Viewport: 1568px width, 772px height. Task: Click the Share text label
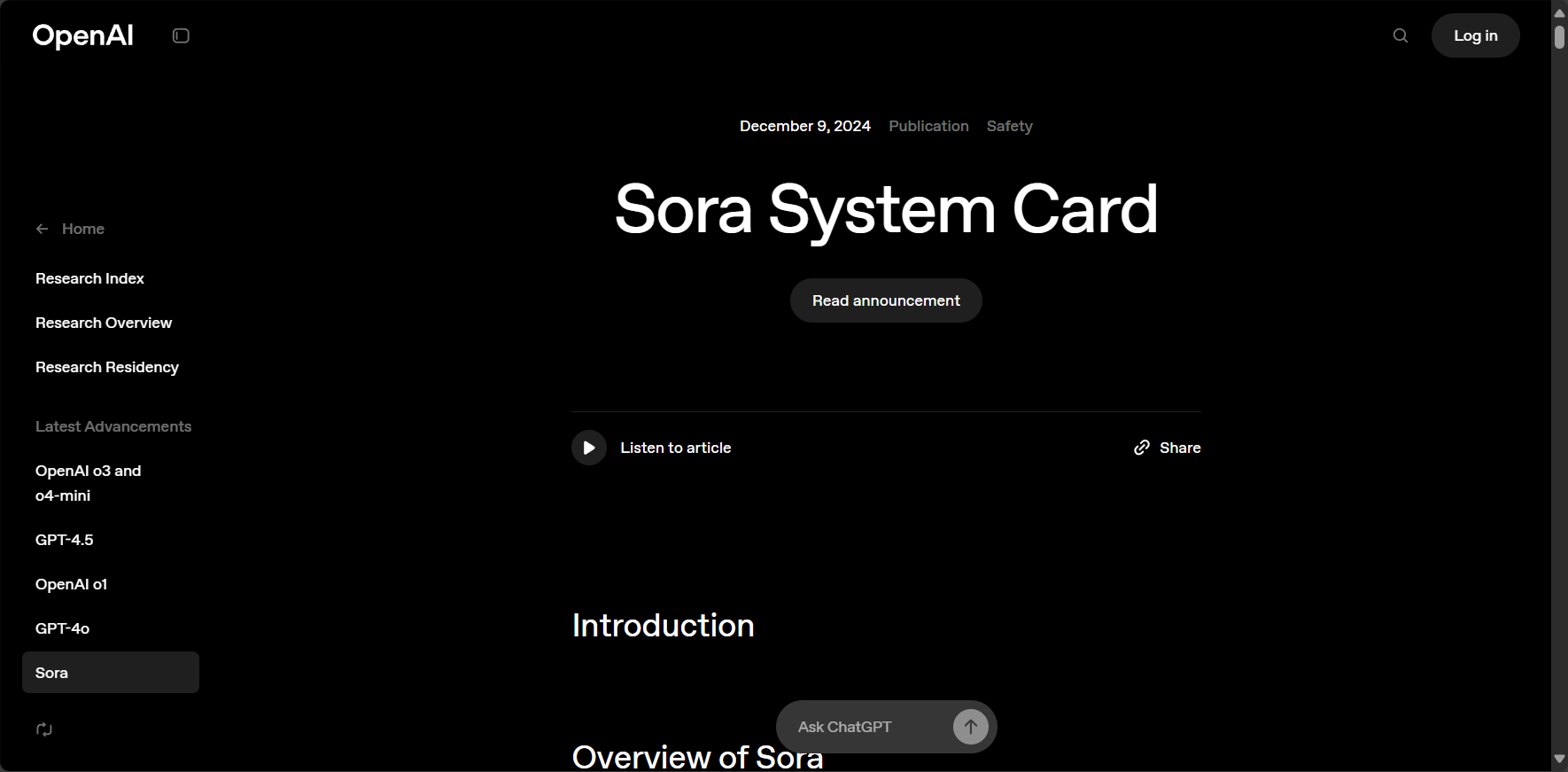(1180, 448)
